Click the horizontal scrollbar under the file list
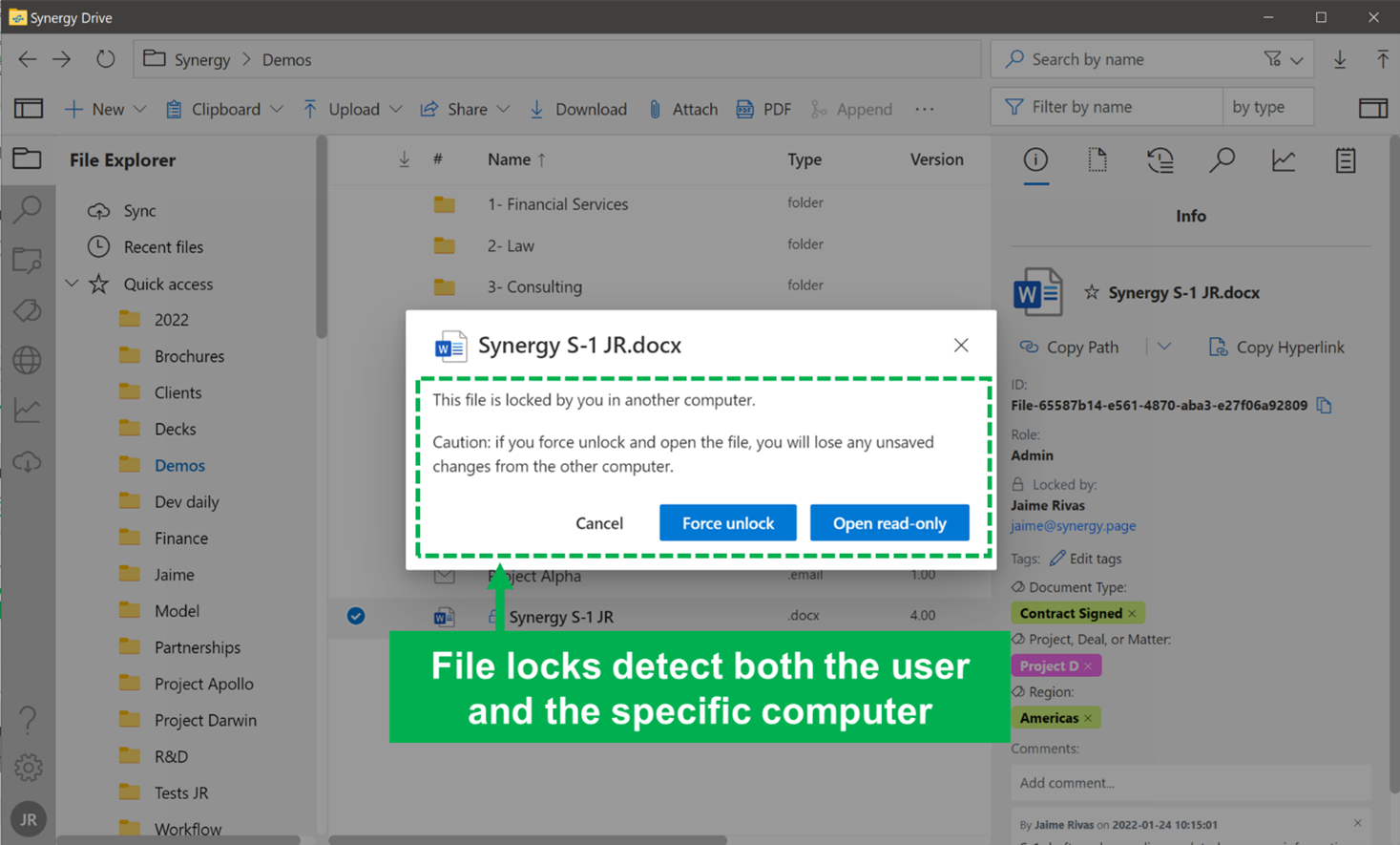 [528, 840]
